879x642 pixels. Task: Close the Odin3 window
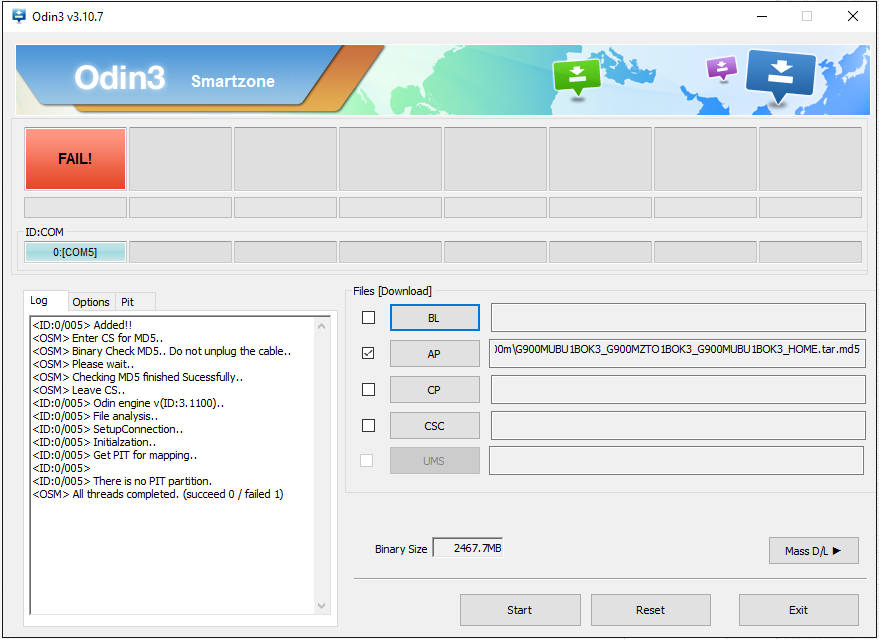853,16
